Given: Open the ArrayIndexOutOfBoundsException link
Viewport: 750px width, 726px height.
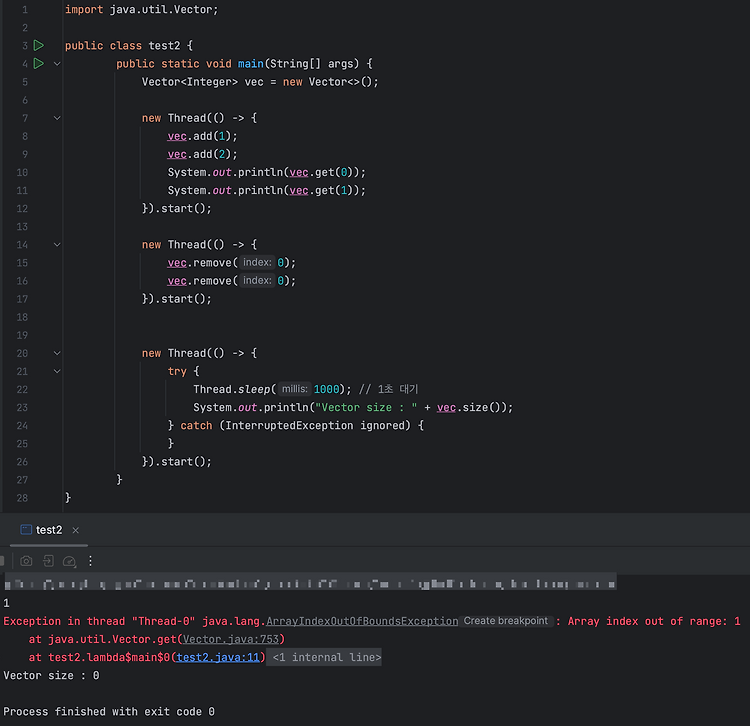Looking at the screenshot, I should pyautogui.click(x=362, y=621).
